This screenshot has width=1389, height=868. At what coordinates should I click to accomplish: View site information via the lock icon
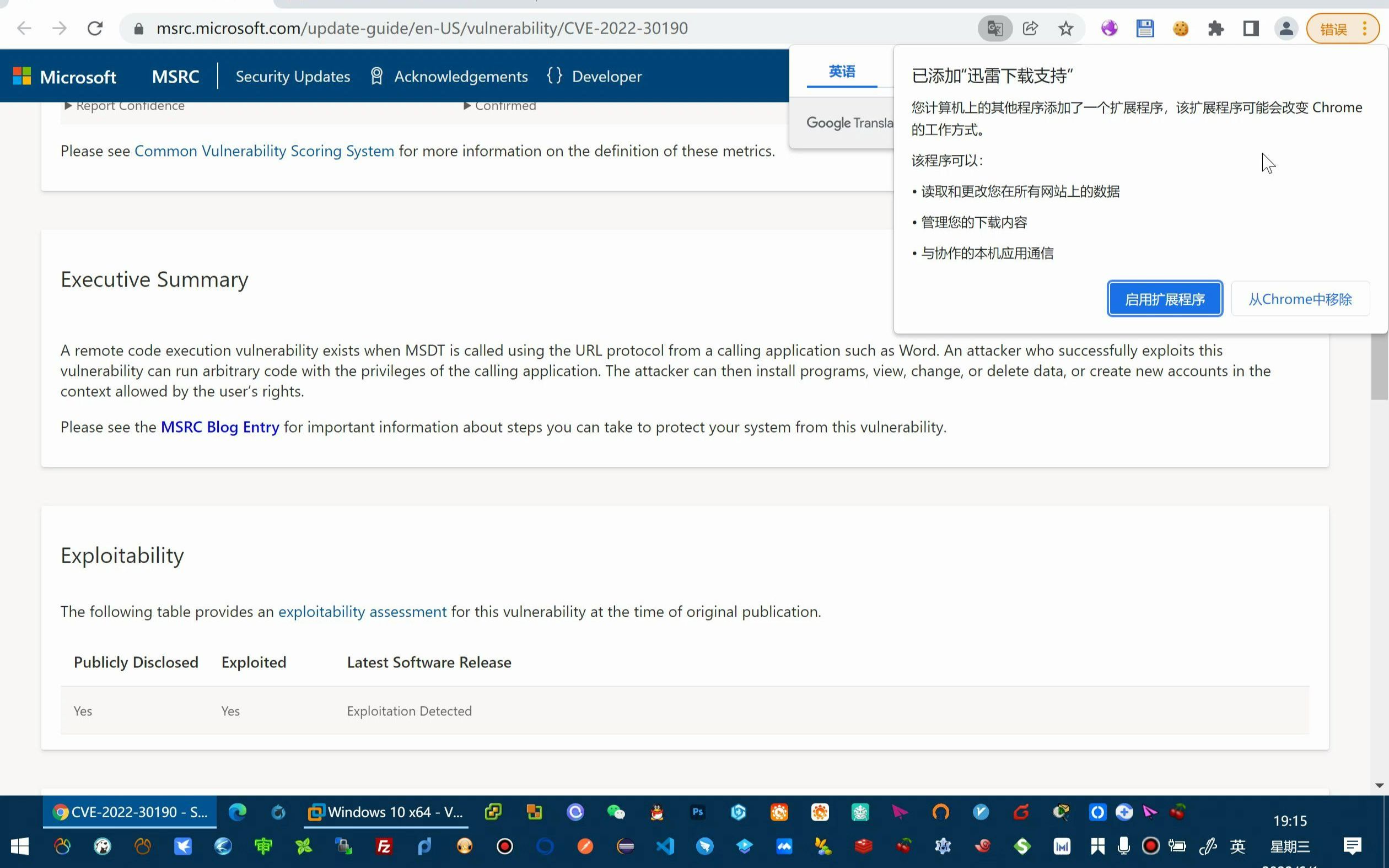click(138, 28)
